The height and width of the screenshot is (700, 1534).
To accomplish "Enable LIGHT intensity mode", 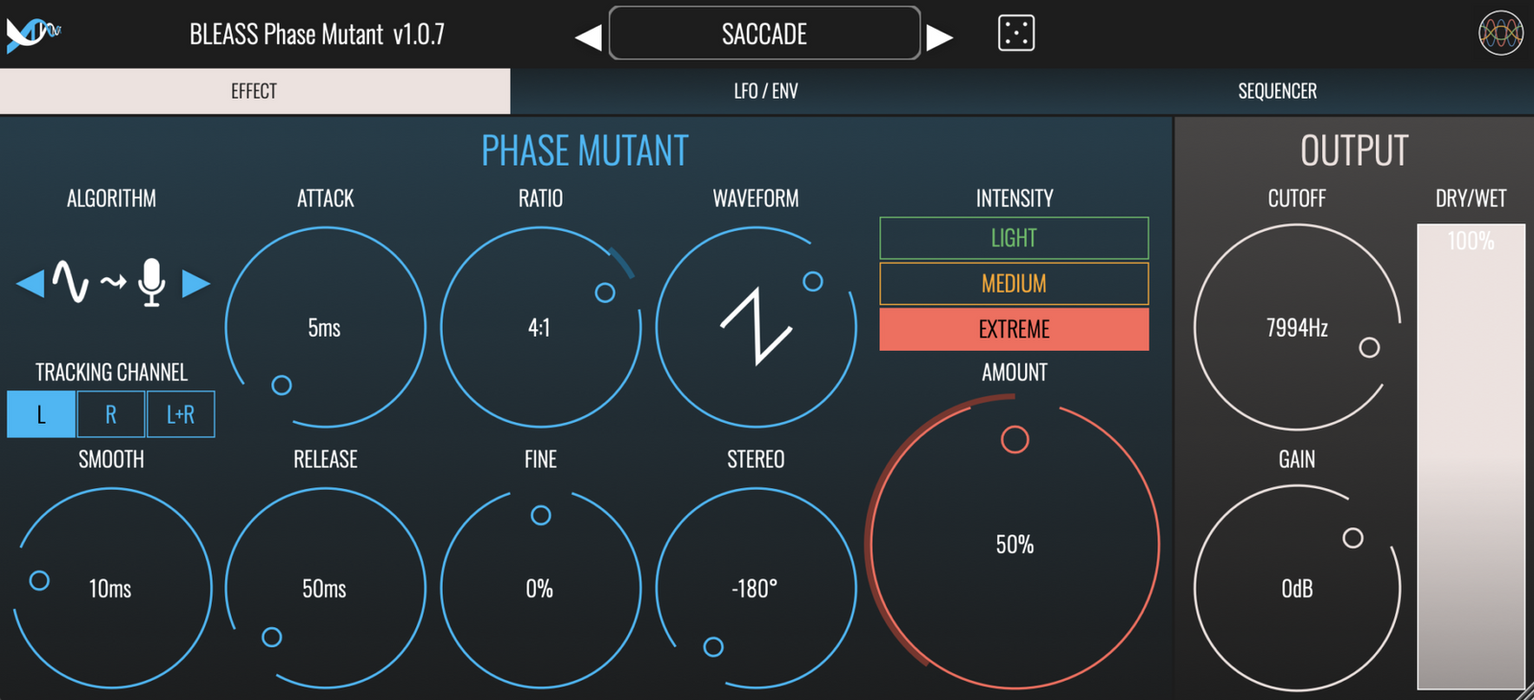I will point(1013,238).
